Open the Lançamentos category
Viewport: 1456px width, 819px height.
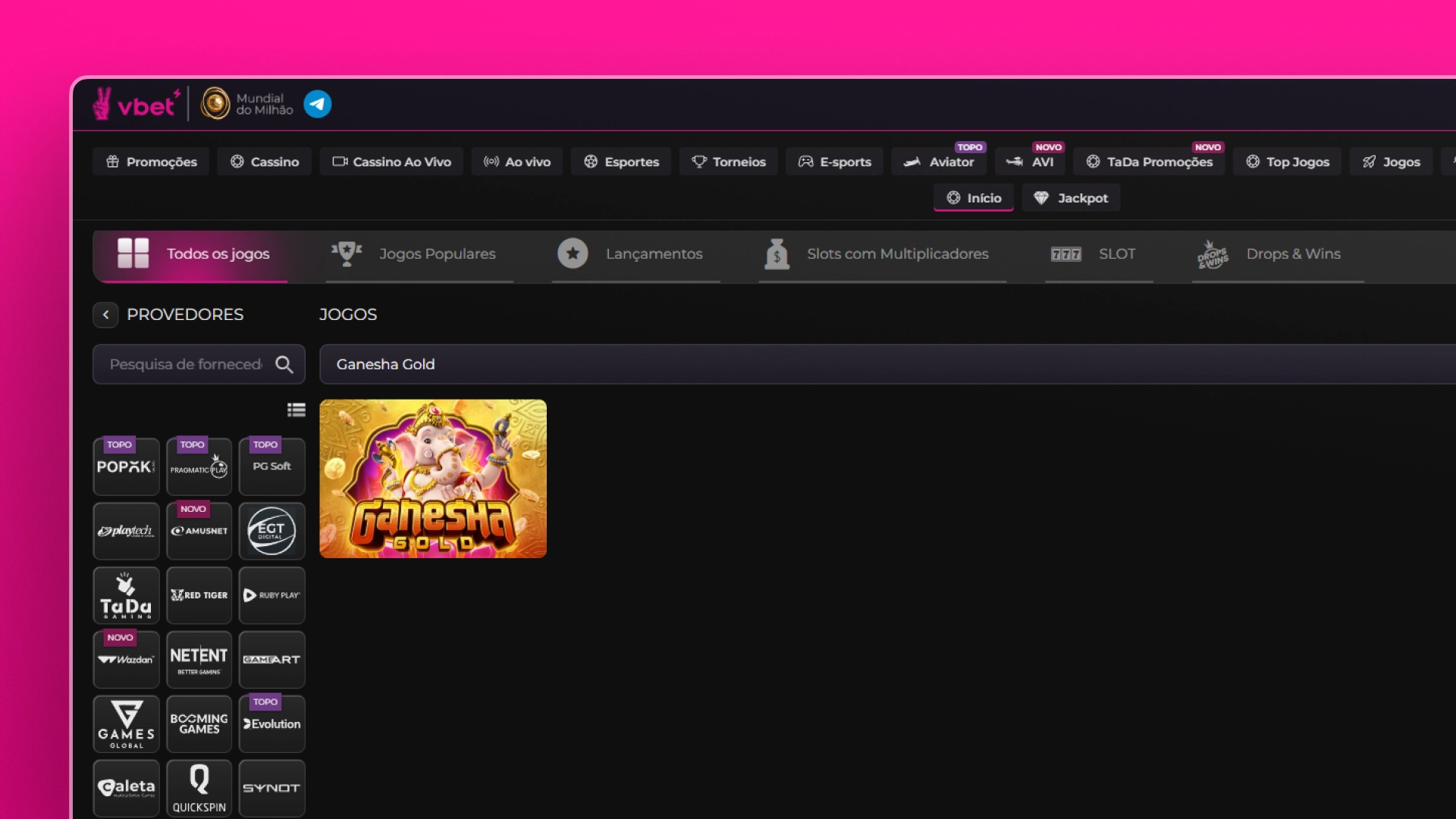point(654,254)
